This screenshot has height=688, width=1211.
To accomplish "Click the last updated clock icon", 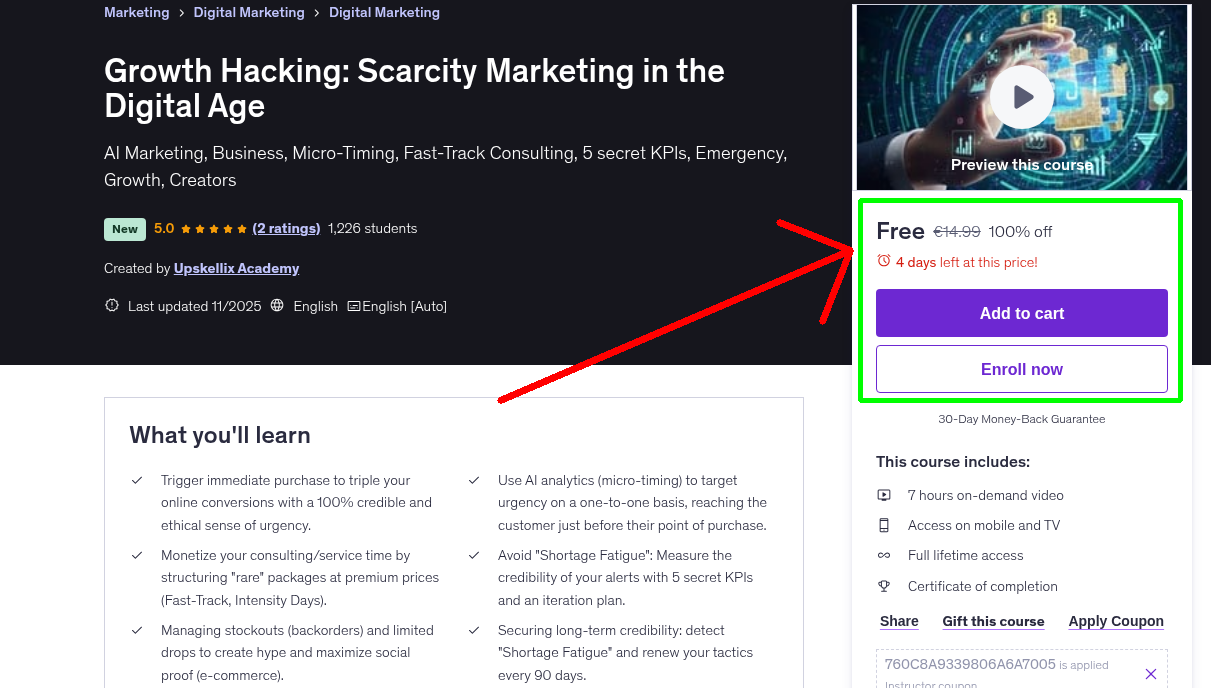I will coord(111,305).
